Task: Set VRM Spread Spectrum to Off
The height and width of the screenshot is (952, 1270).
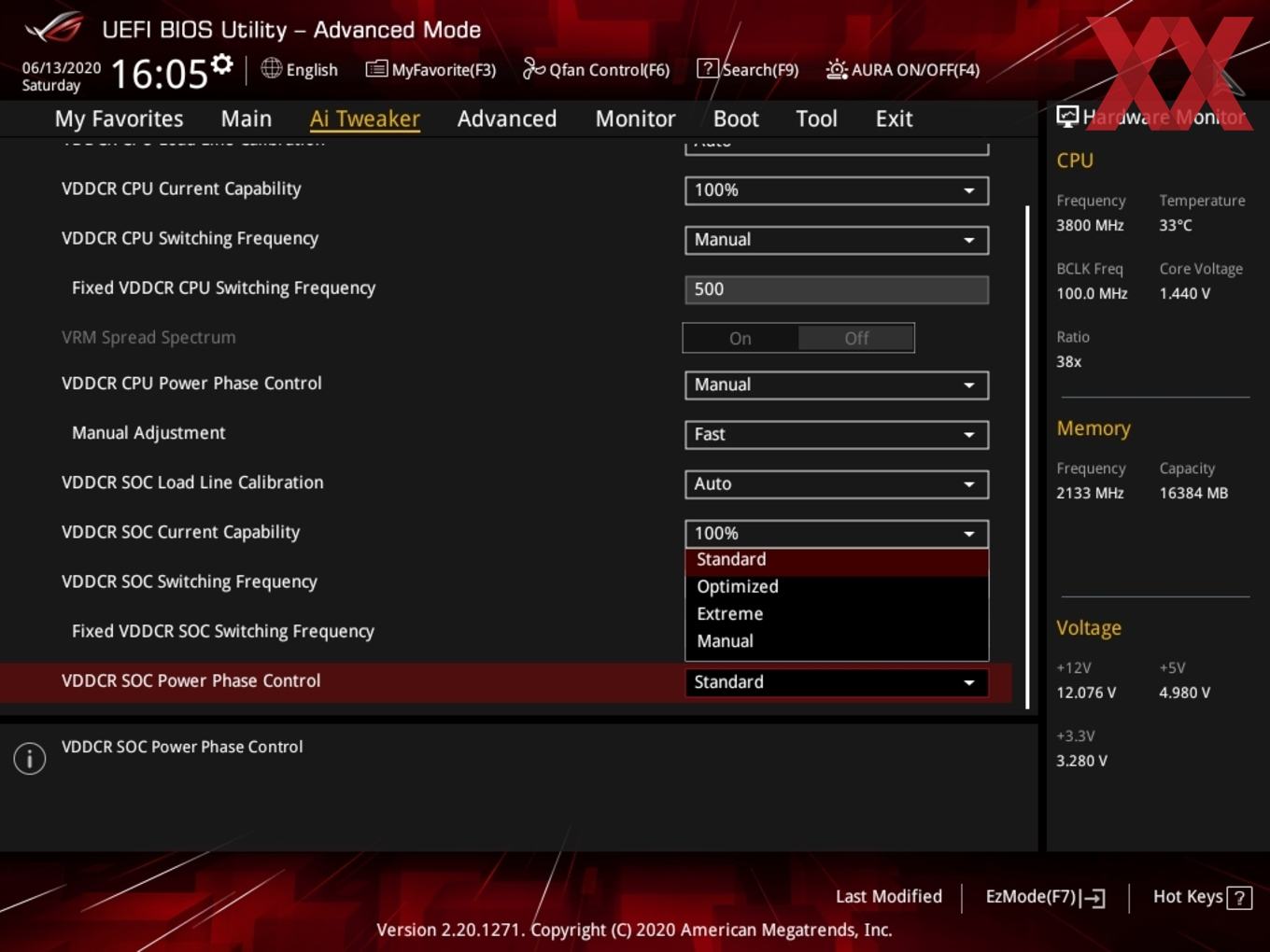Action: tap(856, 338)
